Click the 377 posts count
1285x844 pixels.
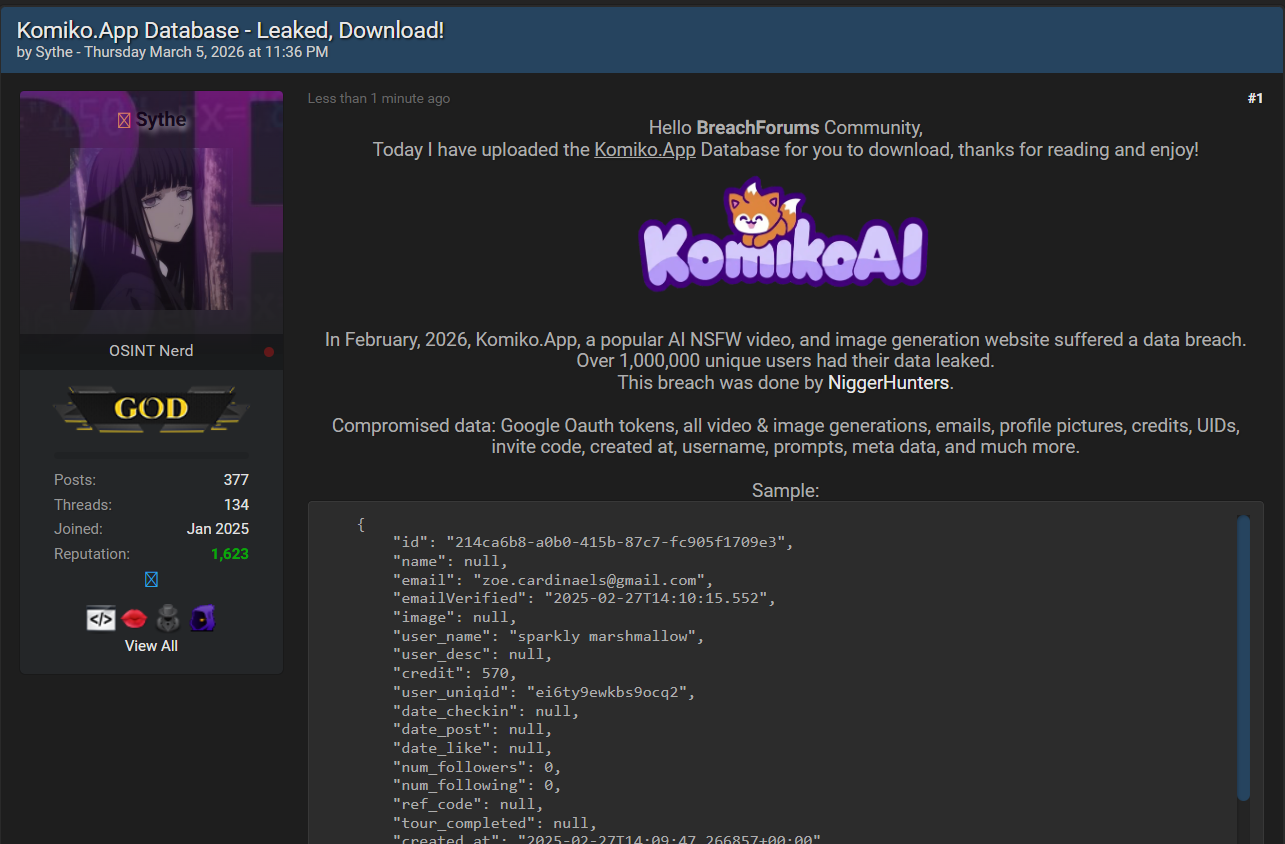click(236, 480)
